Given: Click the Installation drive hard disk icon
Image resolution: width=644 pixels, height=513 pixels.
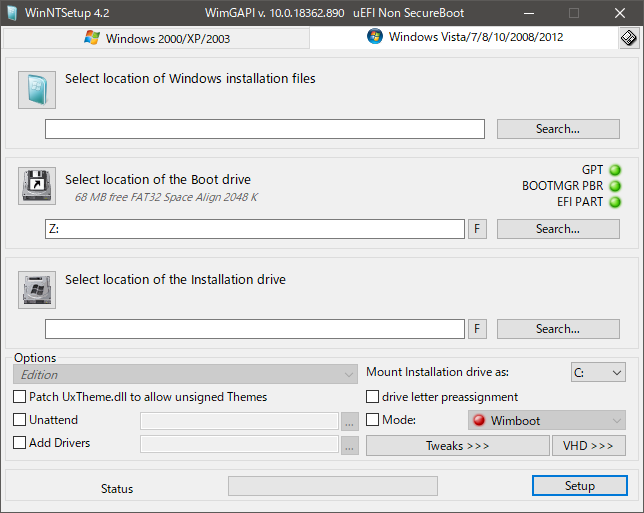Looking at the screenshot, I should [37, 290].
